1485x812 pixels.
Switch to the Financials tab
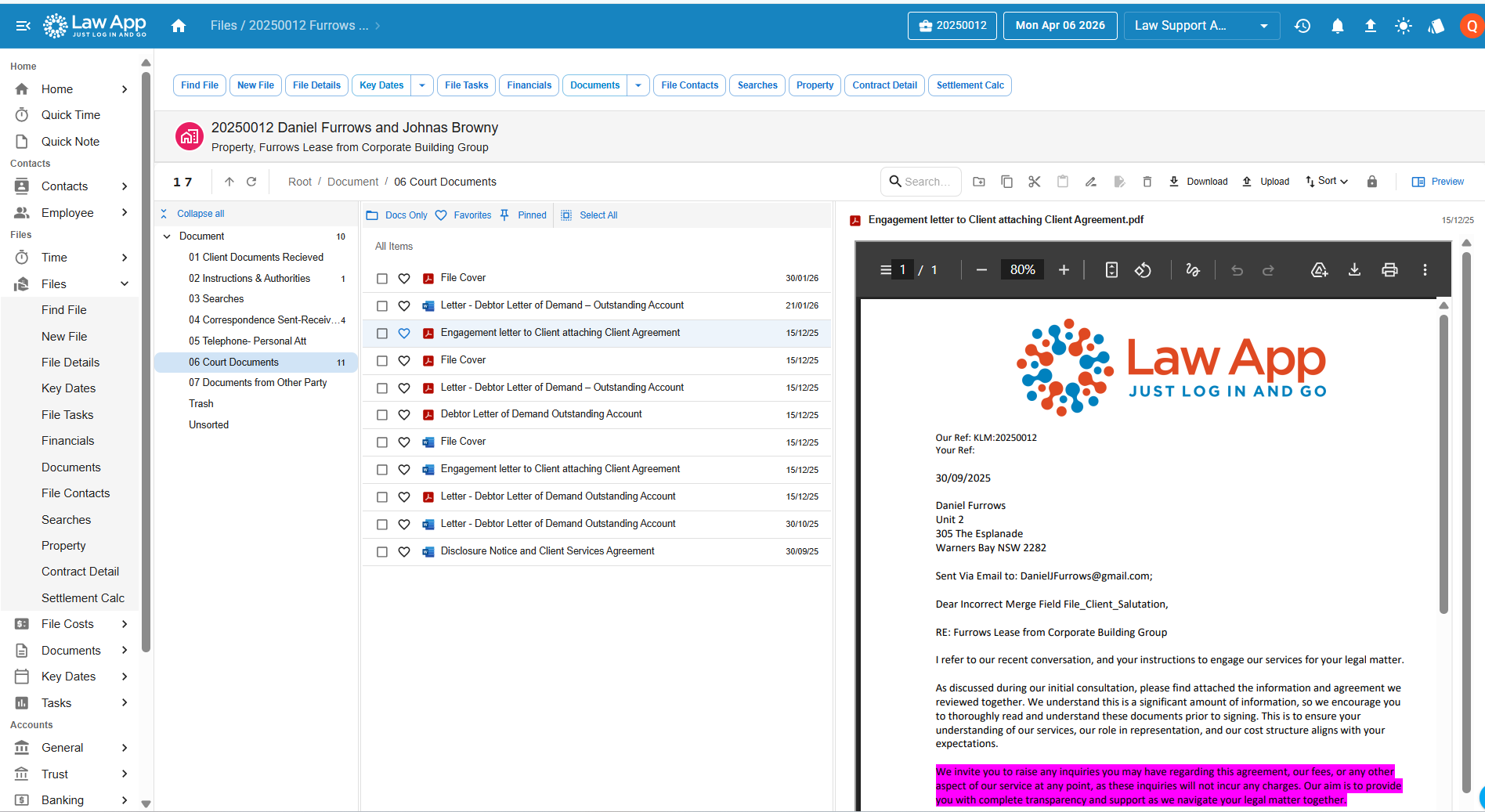pyautogui.click(x=529, y=85)
